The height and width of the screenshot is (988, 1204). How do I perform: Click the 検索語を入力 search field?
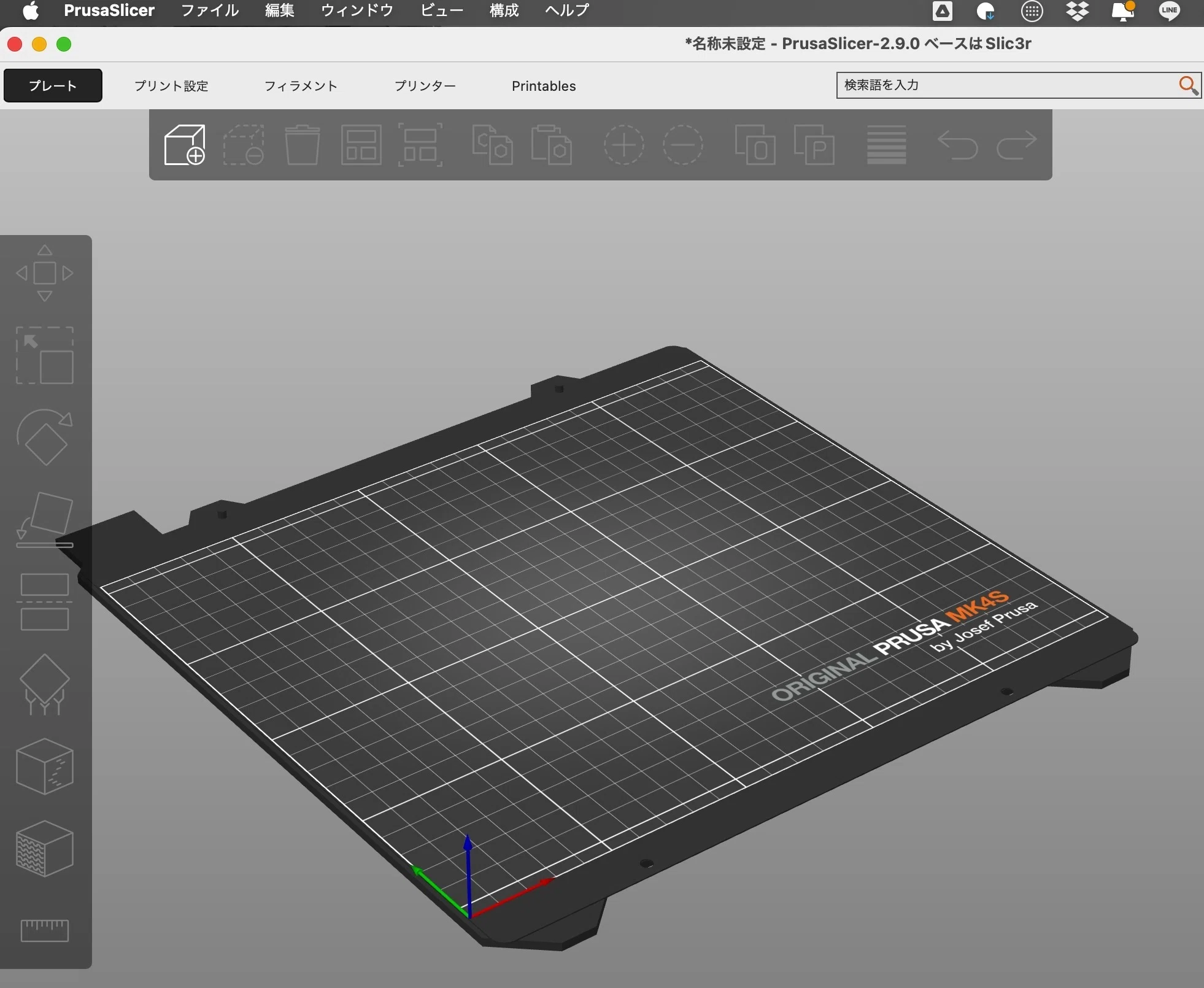1019,85
